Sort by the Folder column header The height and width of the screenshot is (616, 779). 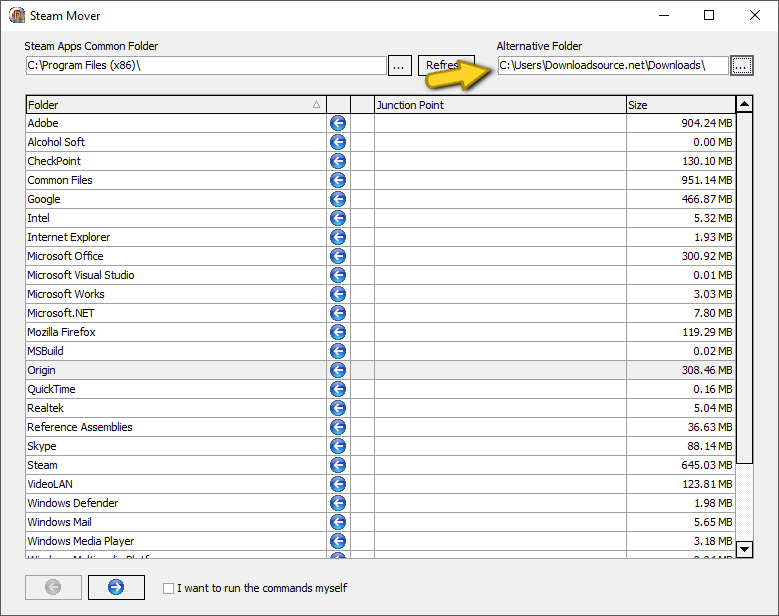point(176,105)
